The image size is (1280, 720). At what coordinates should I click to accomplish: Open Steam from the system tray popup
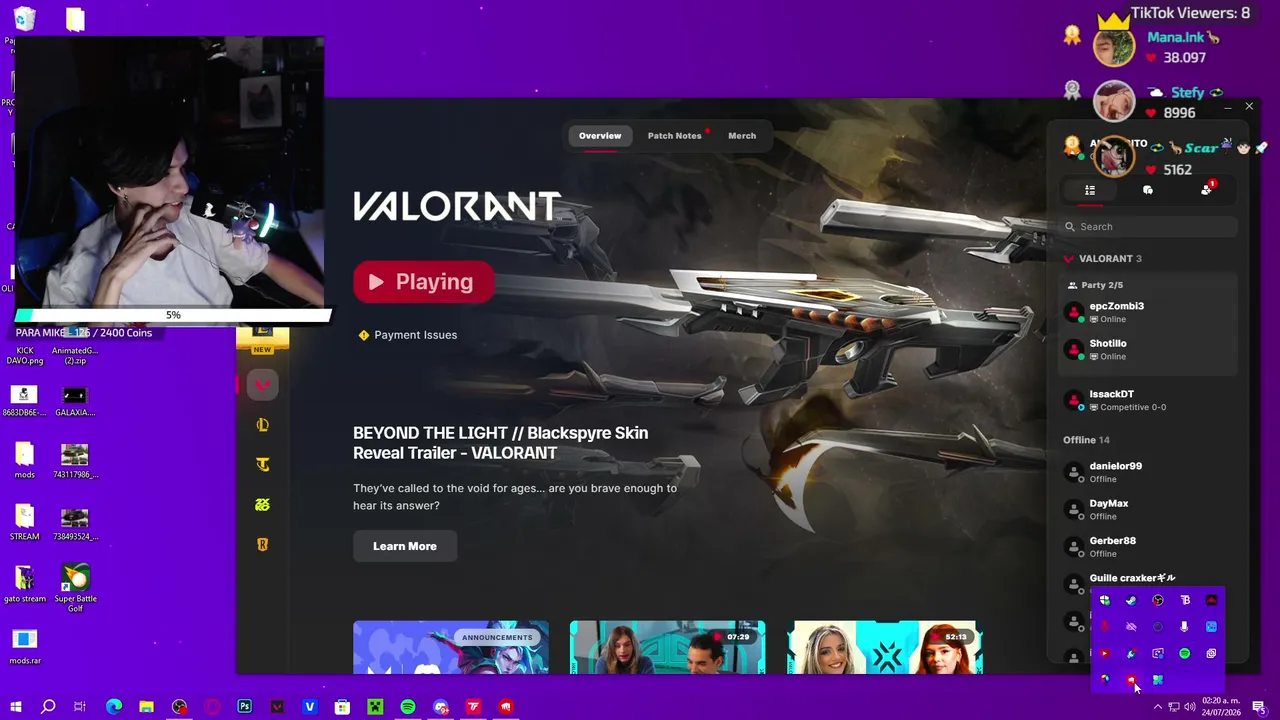tap(1131, 600)
